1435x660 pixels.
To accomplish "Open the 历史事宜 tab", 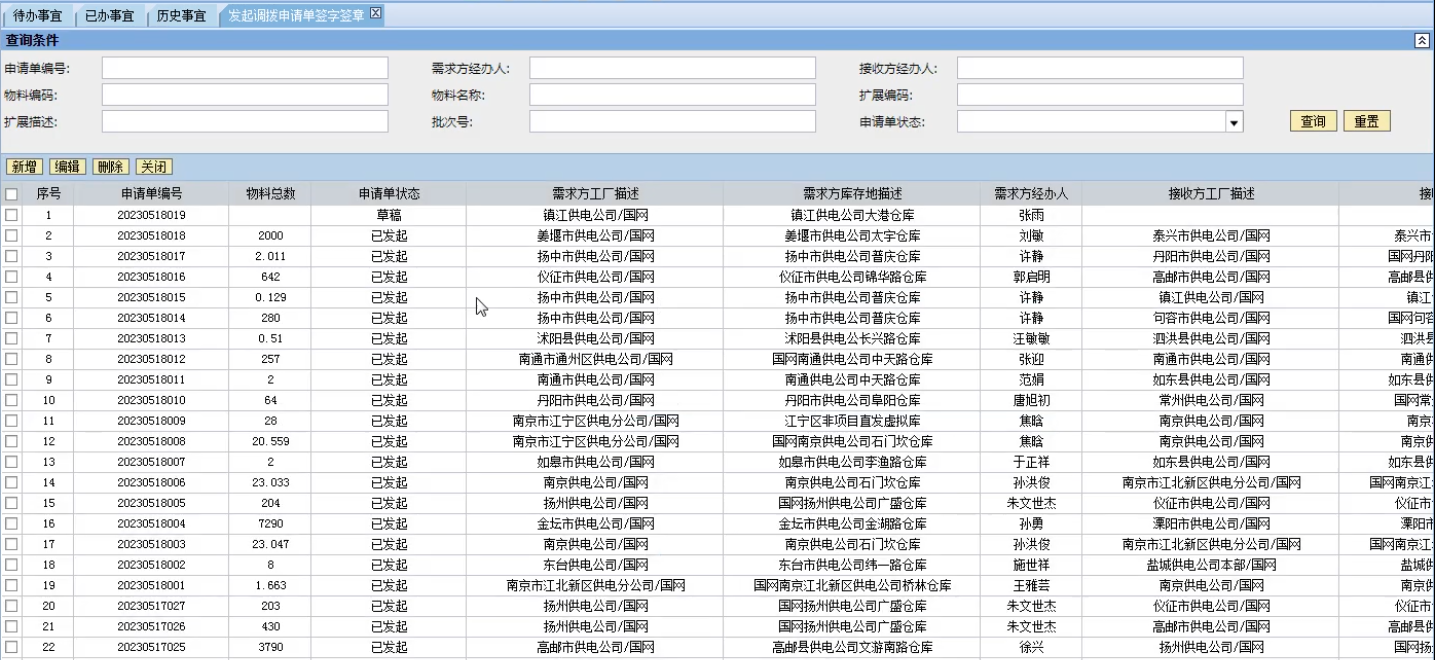I will [x=181, y=16].
